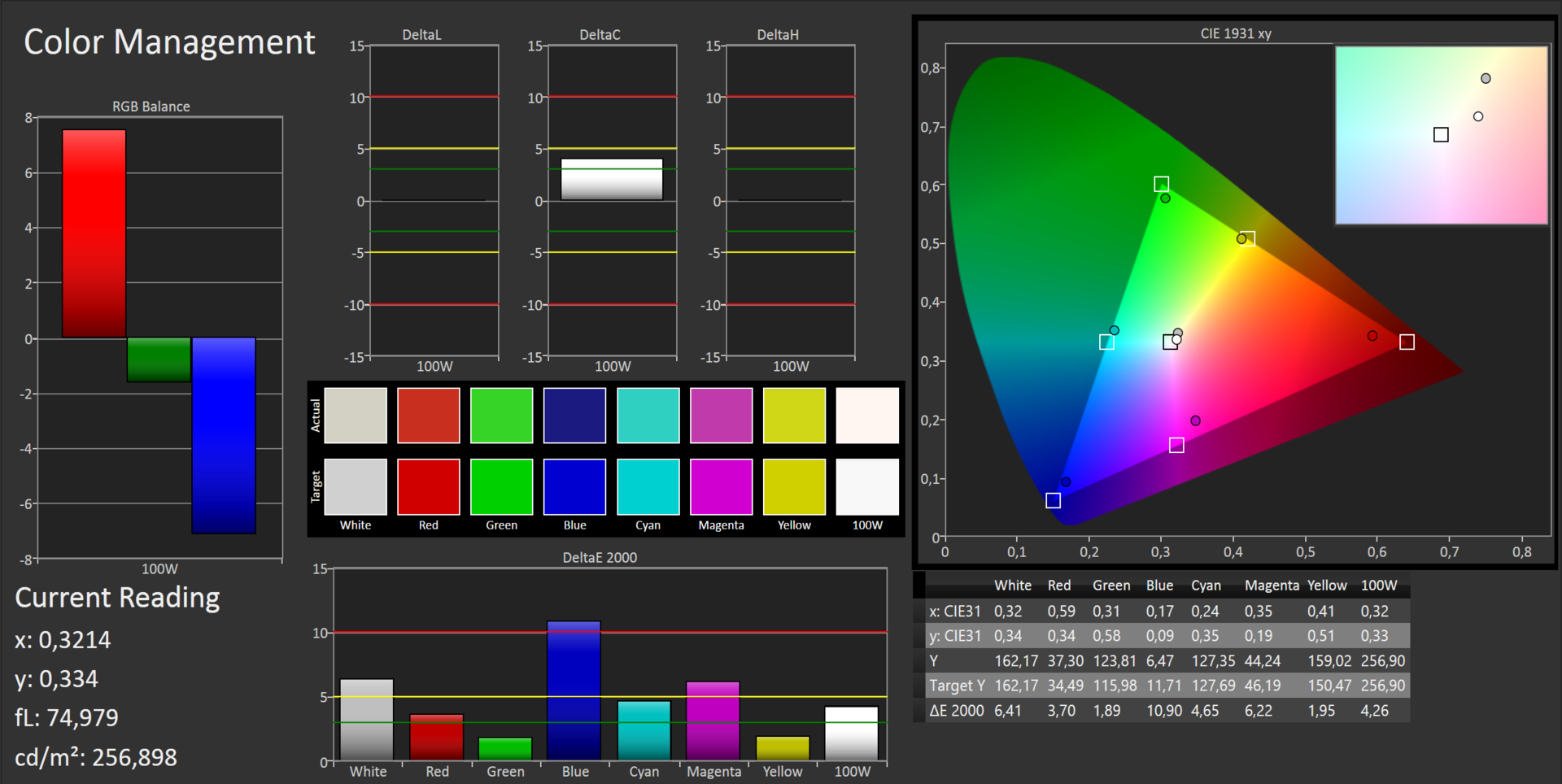
Task: Select the Target Green swatch
Action: 502,487
